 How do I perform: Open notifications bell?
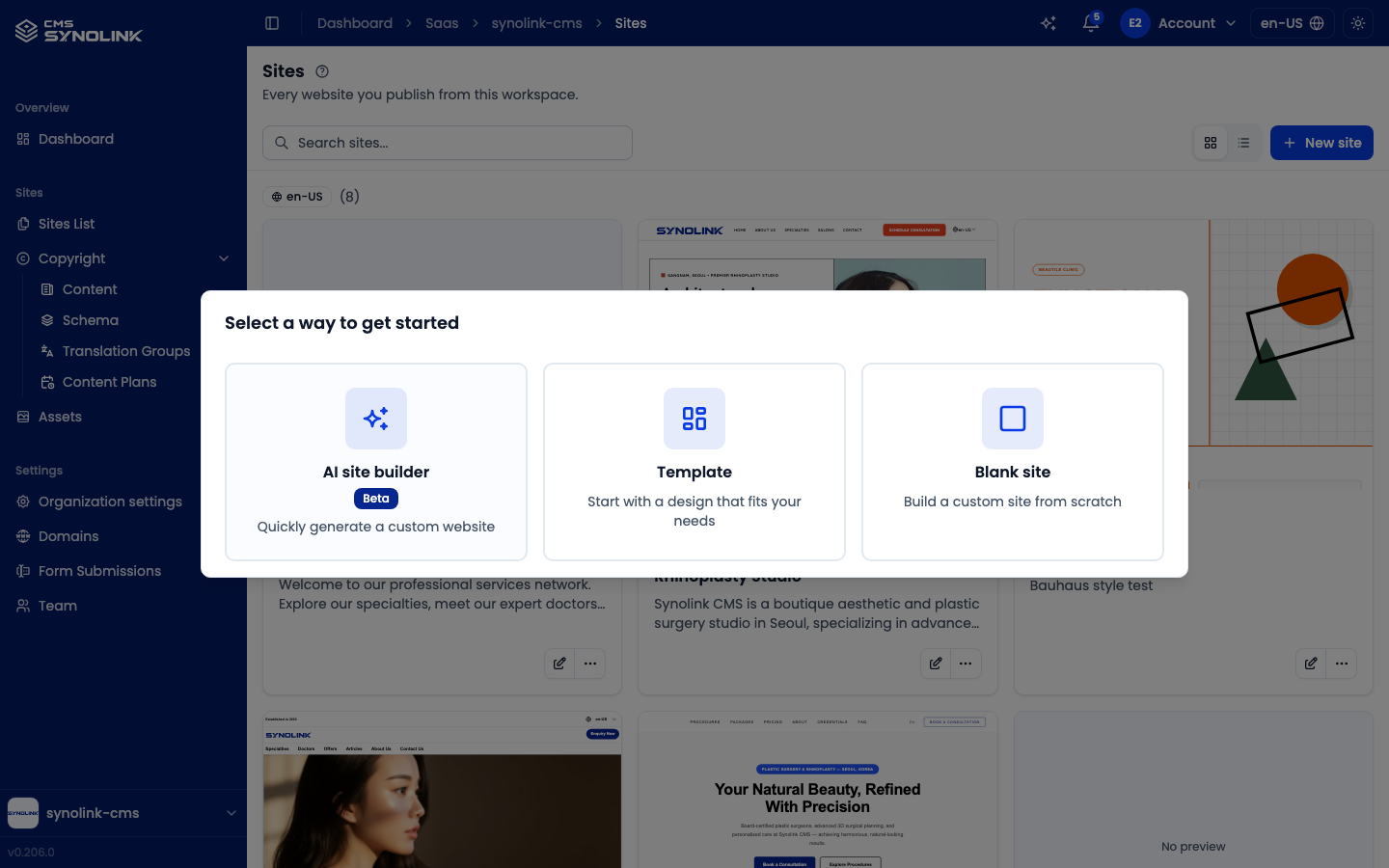pos(1091,23)
